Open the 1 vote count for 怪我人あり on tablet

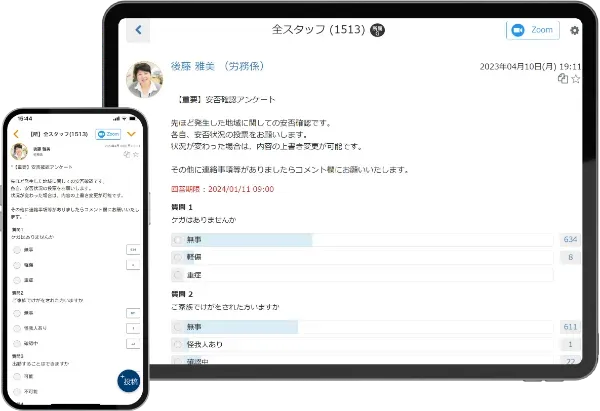point(570,344)
